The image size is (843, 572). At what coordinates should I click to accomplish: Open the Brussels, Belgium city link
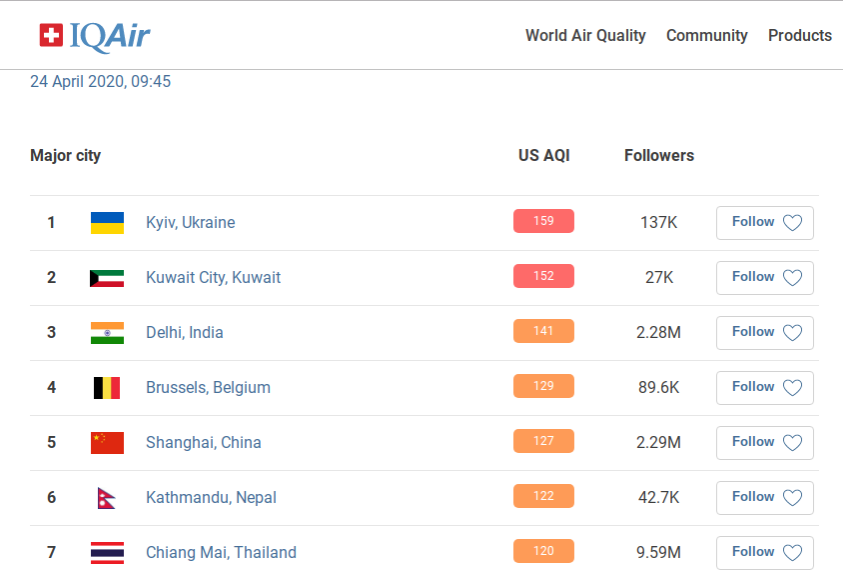point(208,387)
